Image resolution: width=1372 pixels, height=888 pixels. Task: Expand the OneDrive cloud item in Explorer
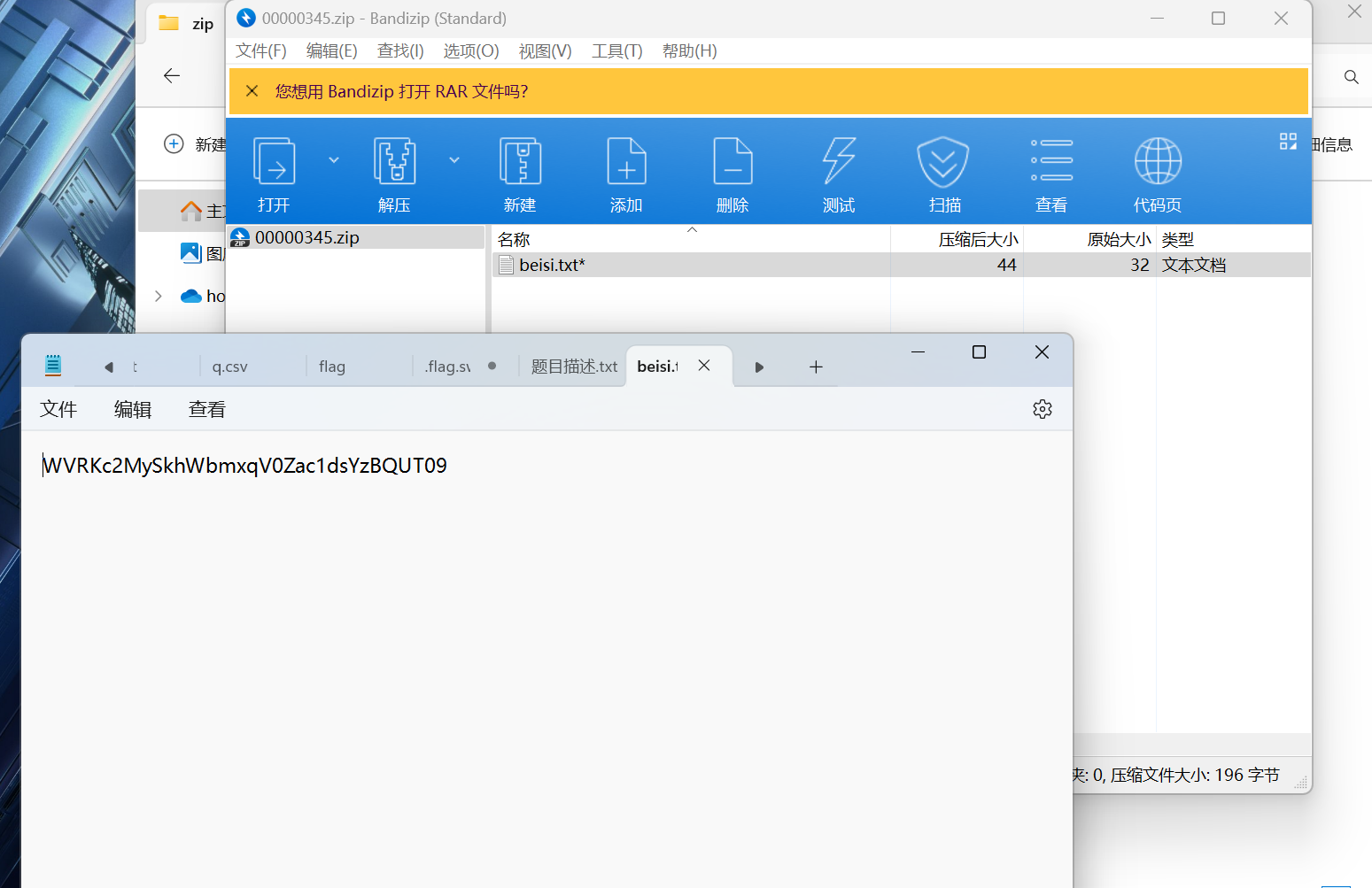(159, 296)
